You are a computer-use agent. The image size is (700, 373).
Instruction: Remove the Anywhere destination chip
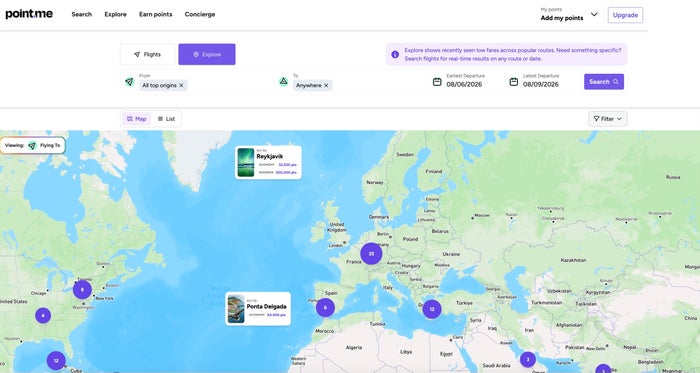point(326,85)
